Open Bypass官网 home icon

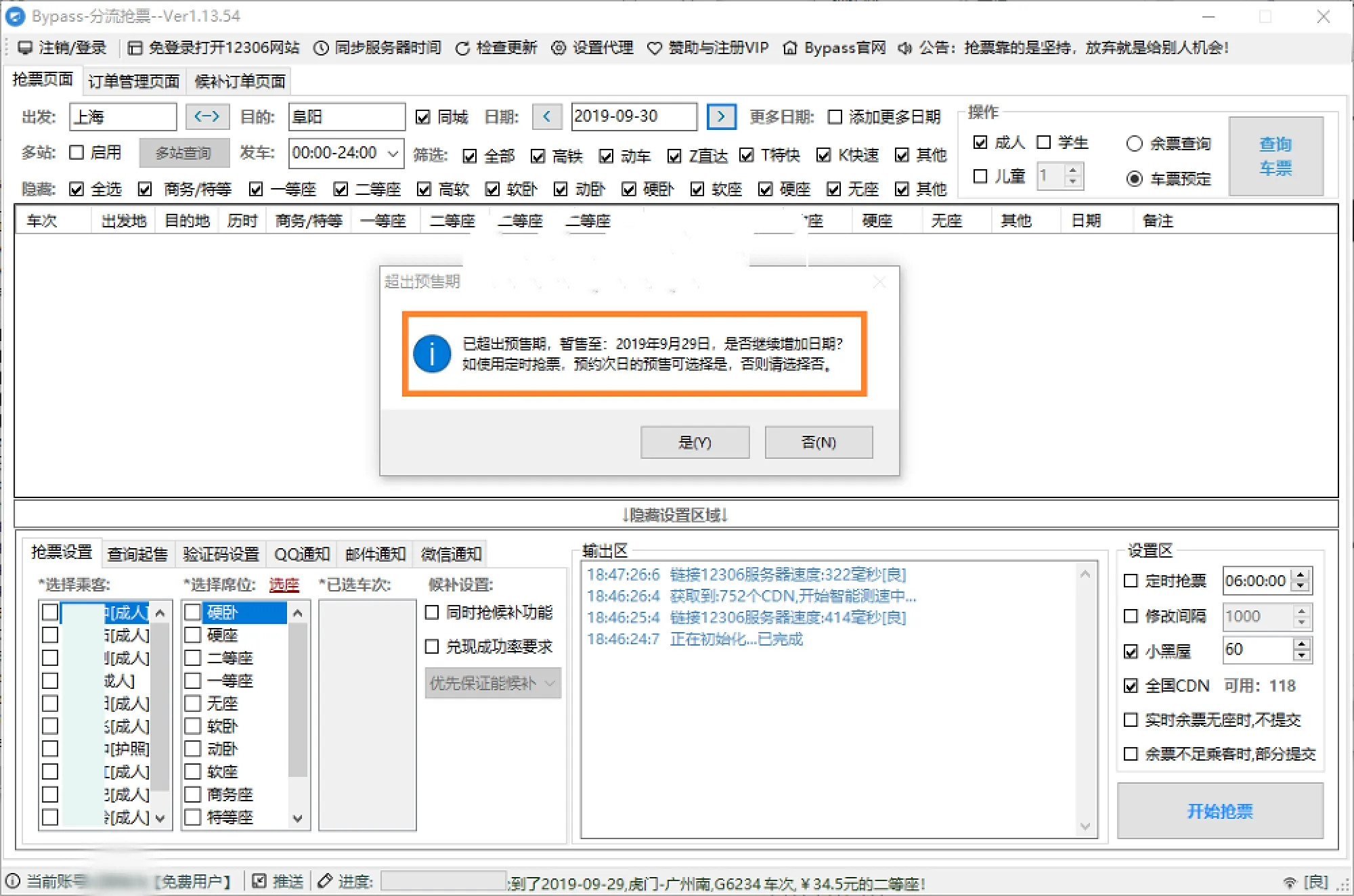coord(789,47)
